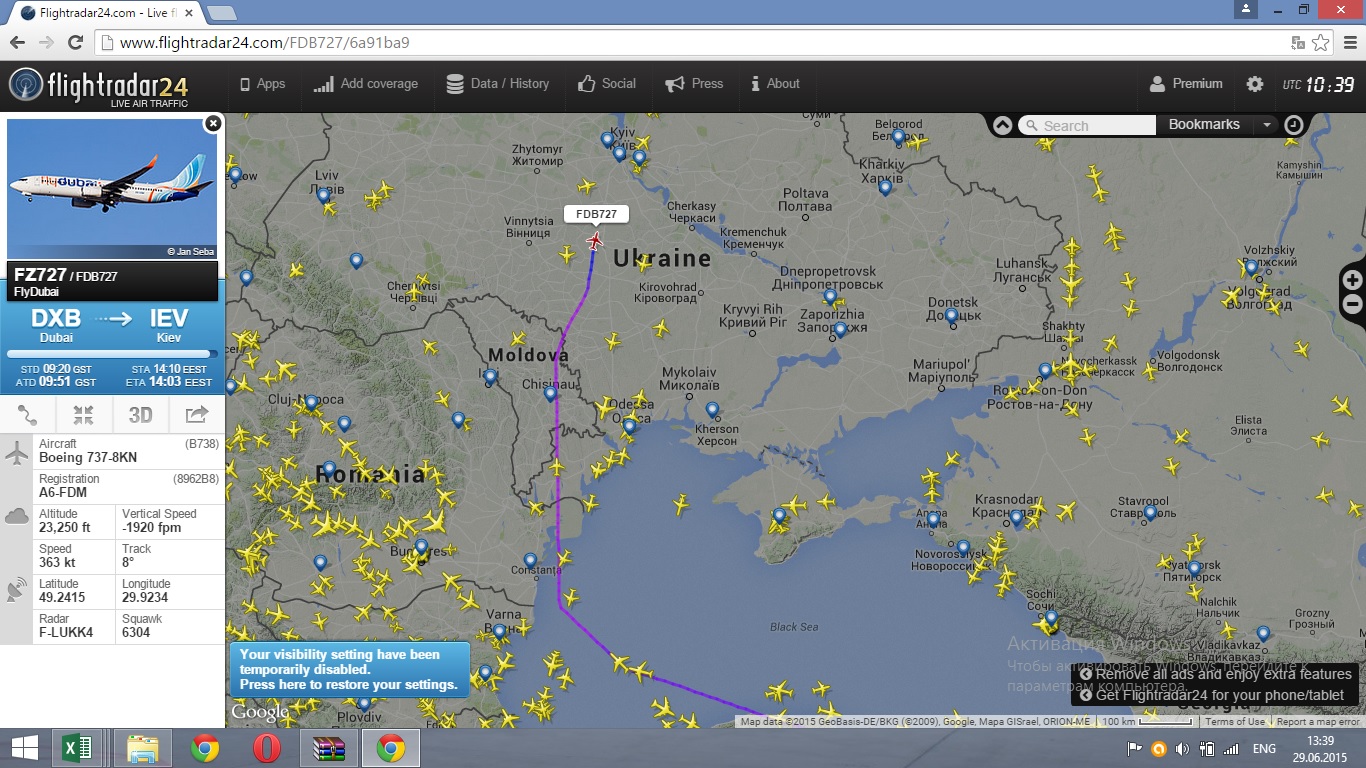
Task: Expand the Bookmarks dropdown arrow
Action: (x=1267, y=125)
